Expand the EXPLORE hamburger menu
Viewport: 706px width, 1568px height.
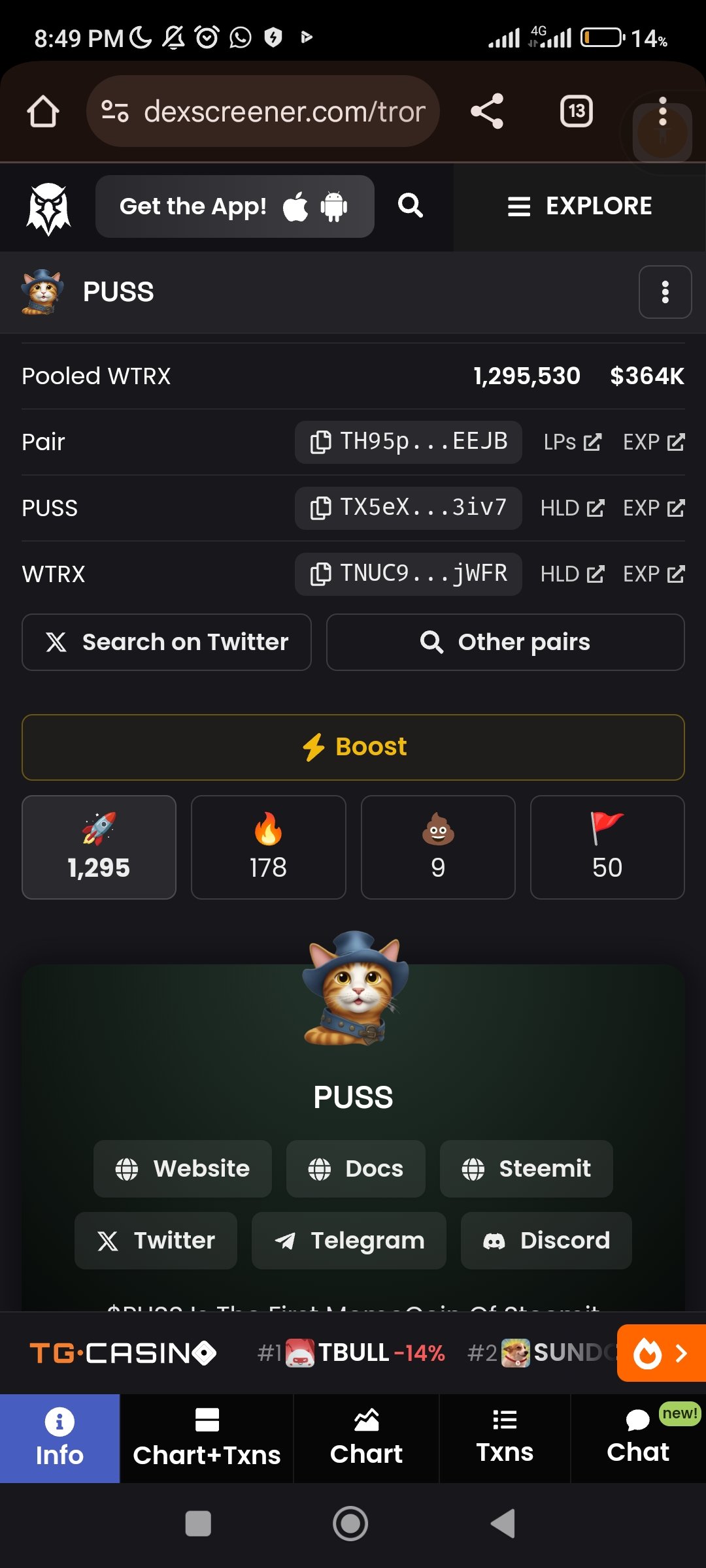(580, 206)
